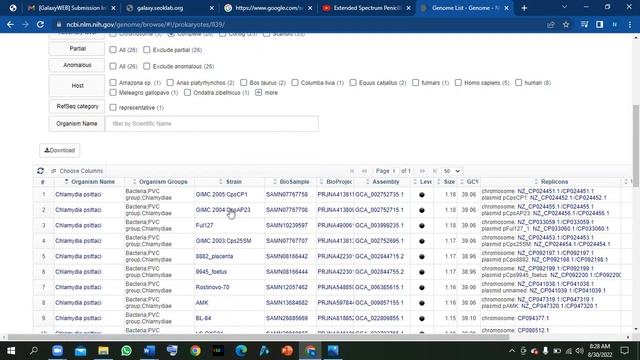Click the NCBI address bar URL

pos(146,24)
